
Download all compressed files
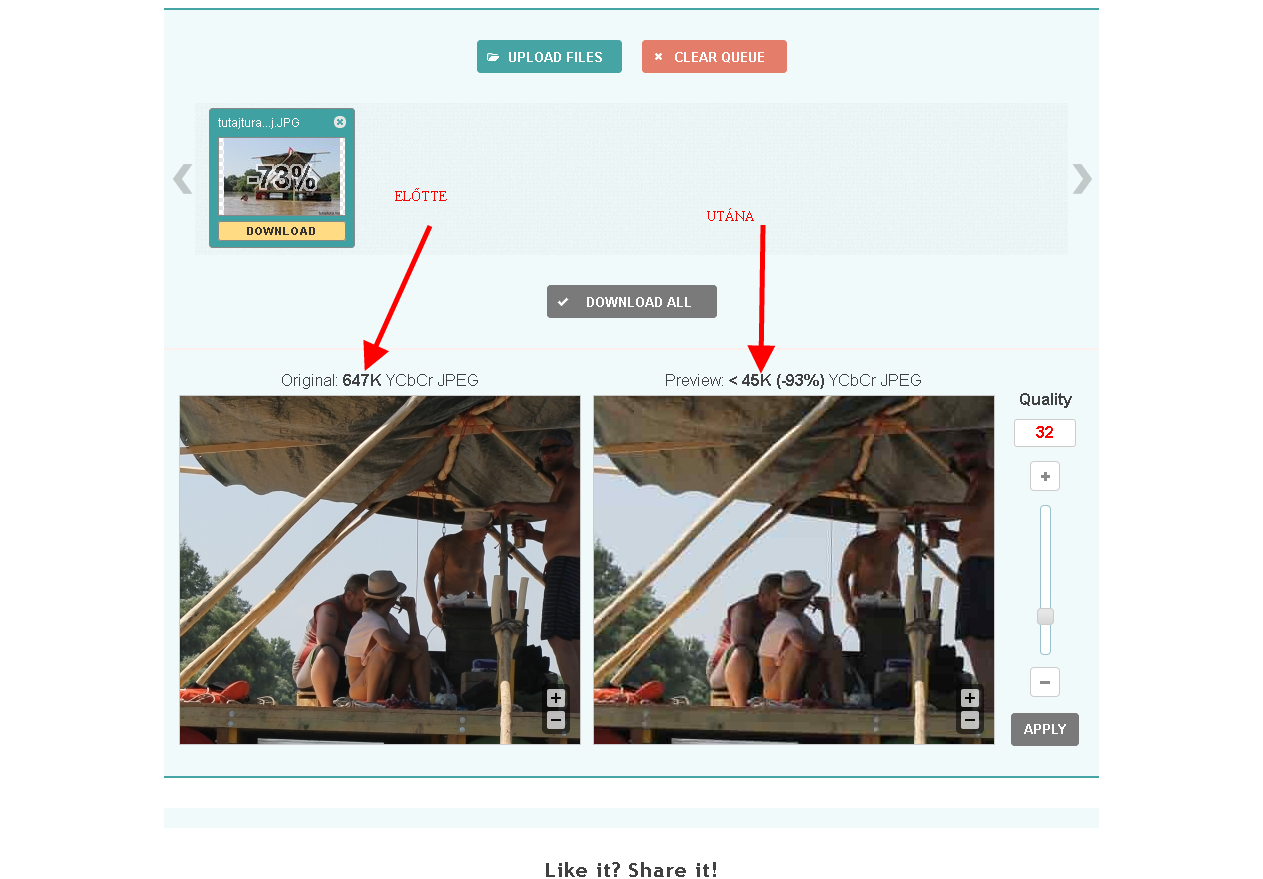(x=631, y=302)
